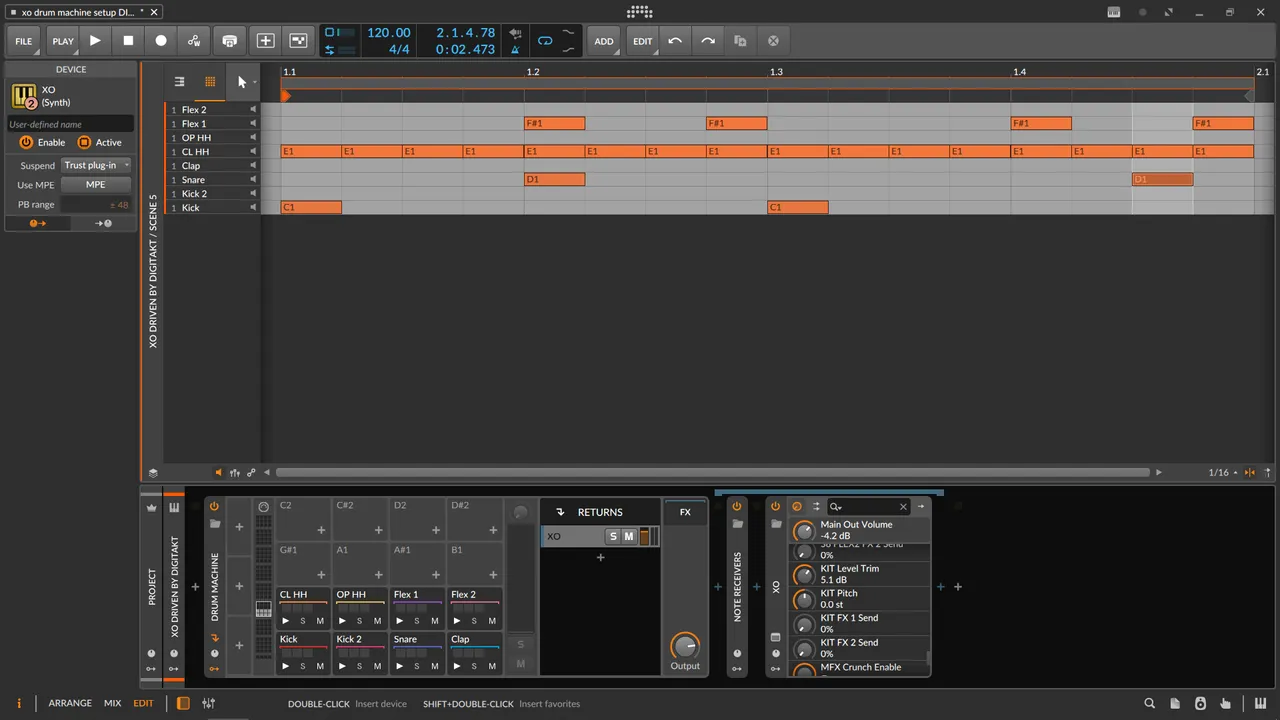Viewport: 1280px width, 720px height.
Task: Mute the XO return channel
Action: coord(629,537)
